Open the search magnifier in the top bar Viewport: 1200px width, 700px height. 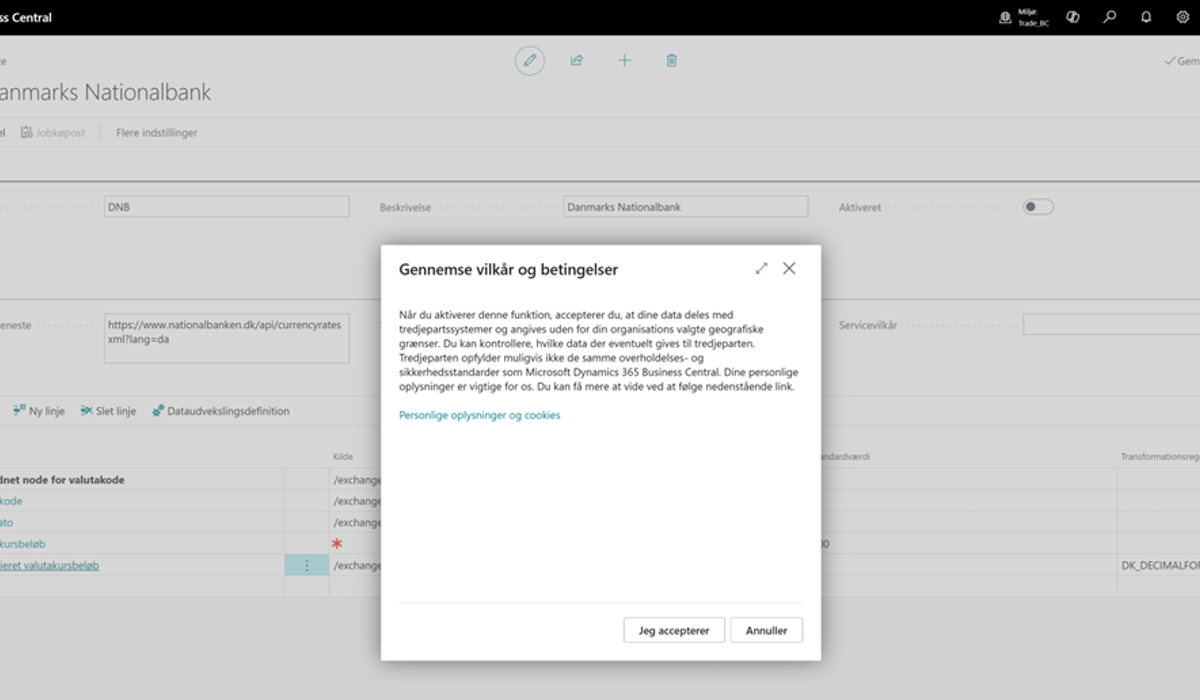[x=1110, y=17]
